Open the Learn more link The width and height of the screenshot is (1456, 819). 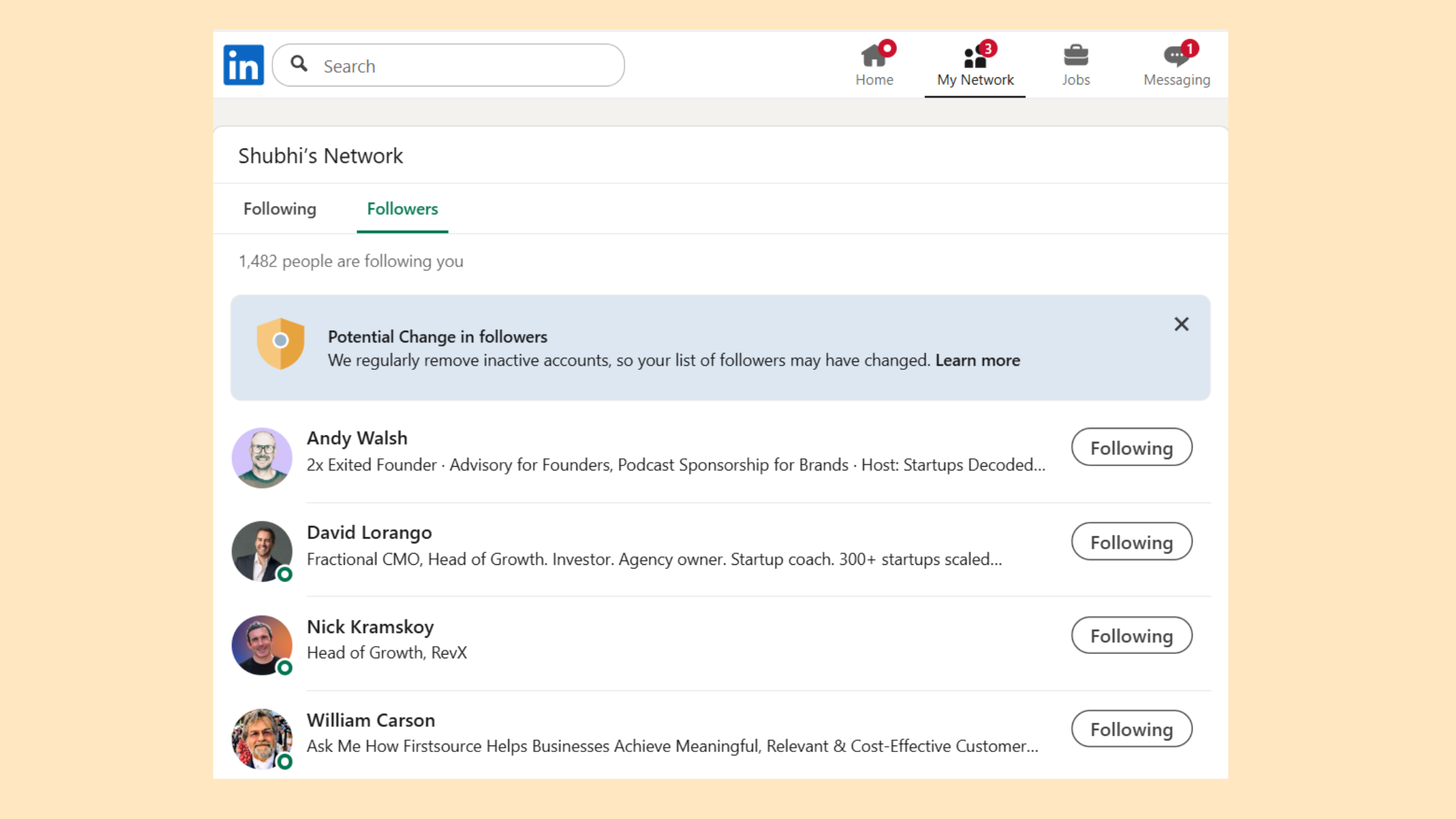point(978,360)
